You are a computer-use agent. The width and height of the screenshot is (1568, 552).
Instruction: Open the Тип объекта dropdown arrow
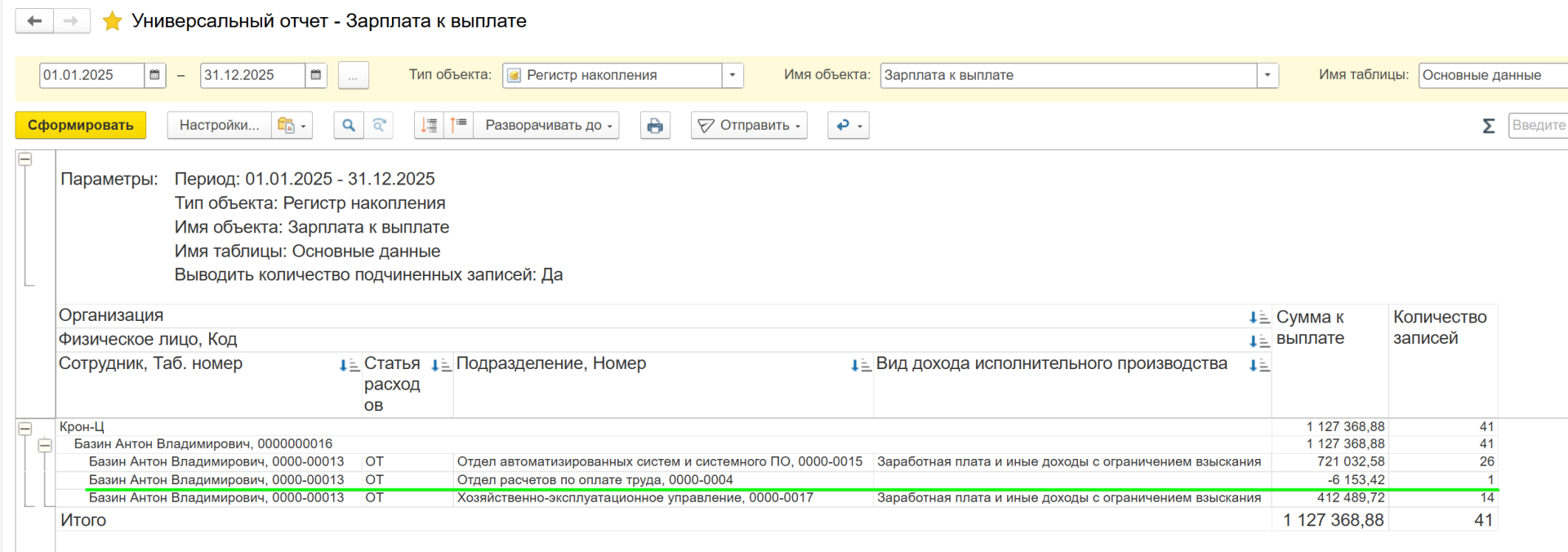(733, 75)
